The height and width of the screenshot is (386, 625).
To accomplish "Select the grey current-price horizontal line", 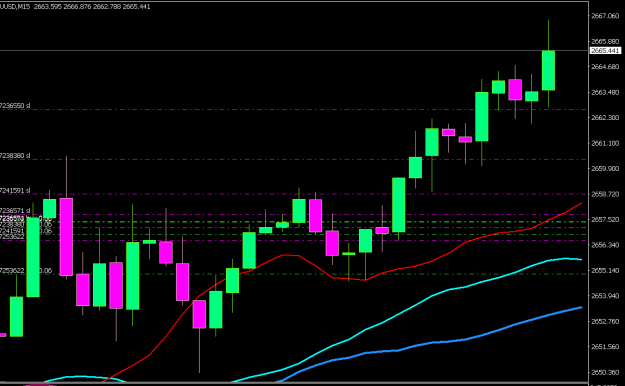I will (x=294, y=51).
